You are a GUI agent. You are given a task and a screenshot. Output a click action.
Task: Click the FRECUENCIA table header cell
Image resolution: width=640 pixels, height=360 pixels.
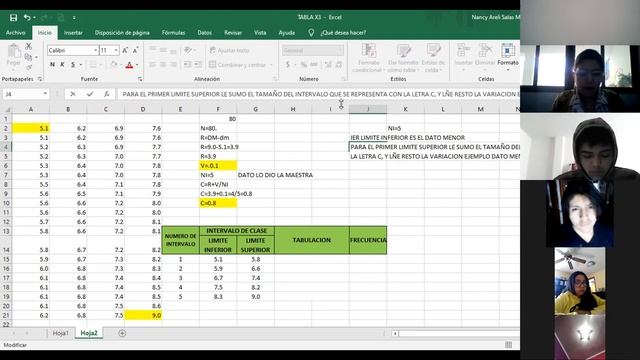(x=368, y=240)
